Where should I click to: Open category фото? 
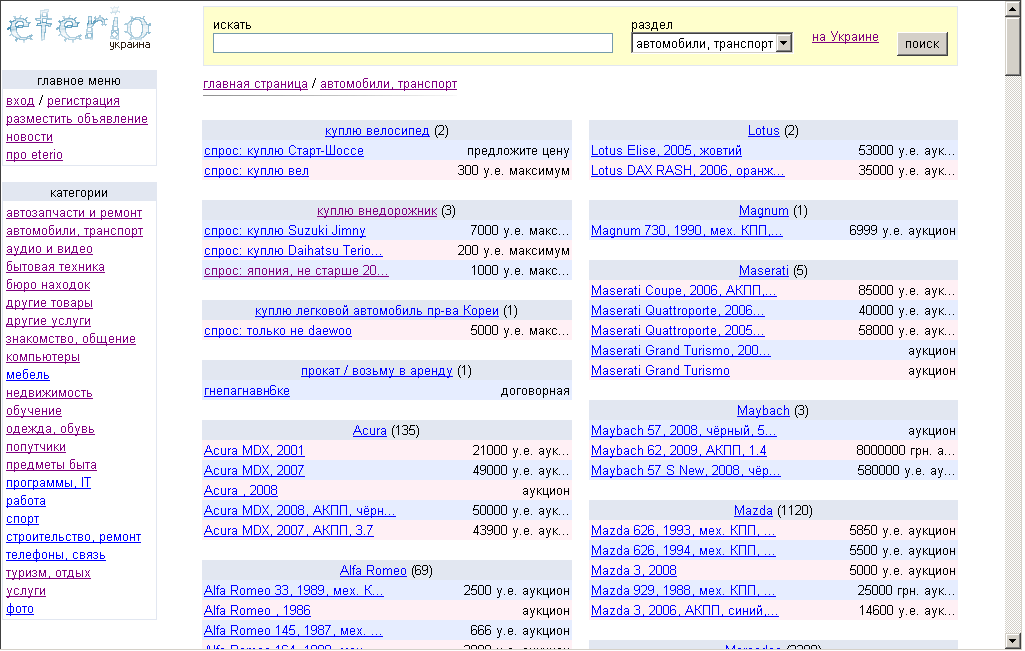click(20, 609)
